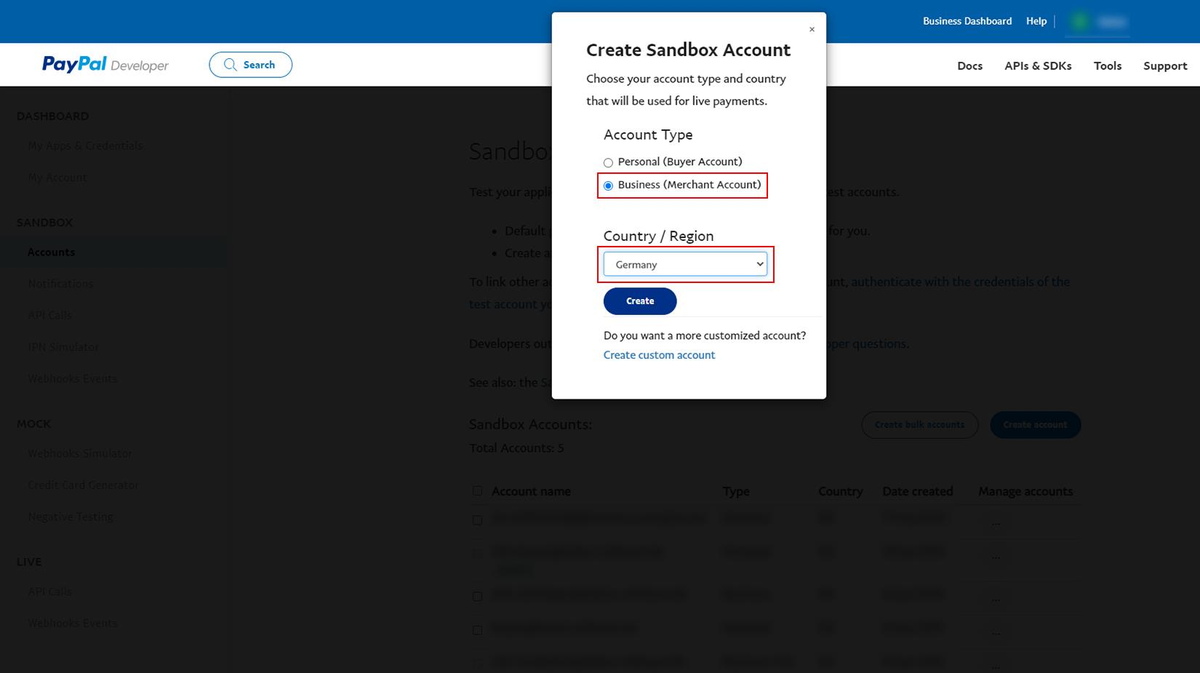Open IPN Simulator in sidebar
The image size is (1200, 673).
(x=63, y=347)
